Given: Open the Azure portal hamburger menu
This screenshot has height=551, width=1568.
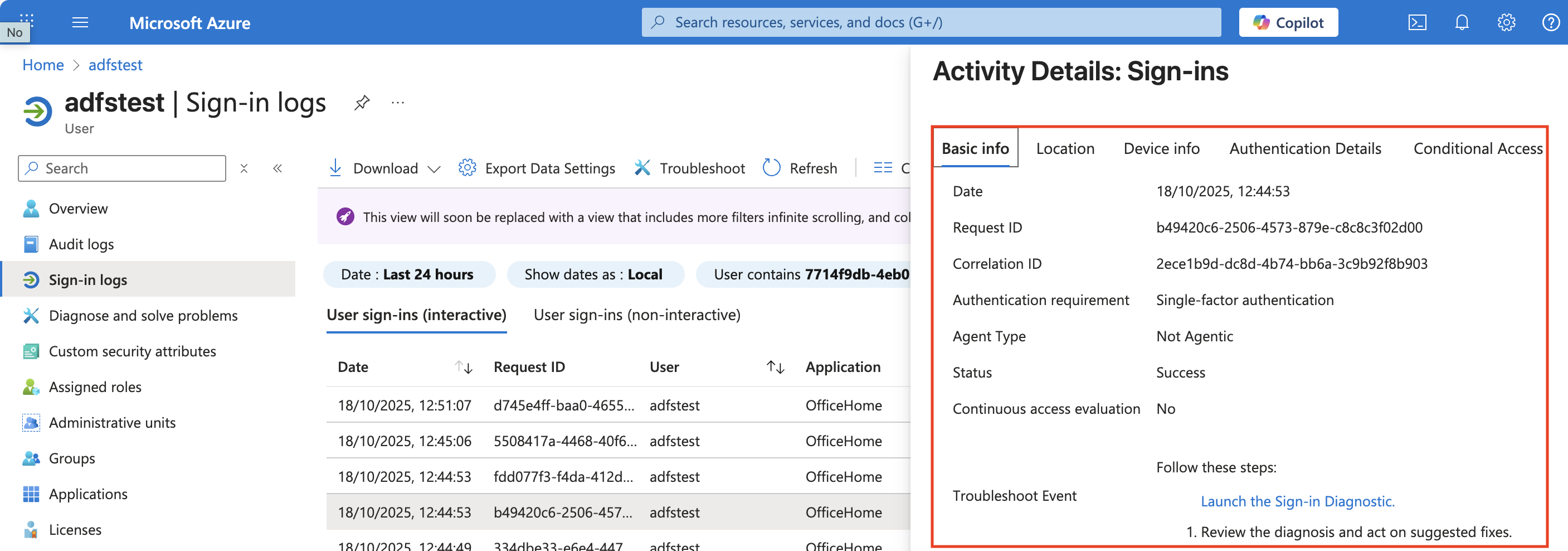Looking at the screenshot, I should coord(80,22).
